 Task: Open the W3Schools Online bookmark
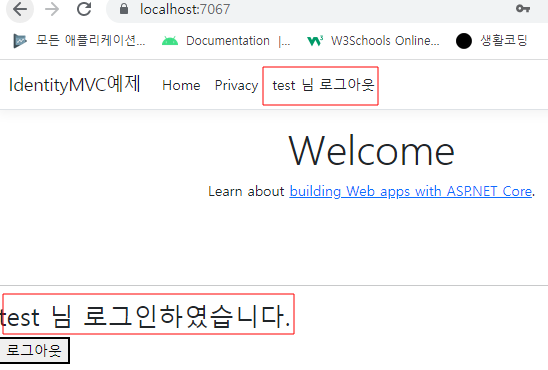[373, 41]
